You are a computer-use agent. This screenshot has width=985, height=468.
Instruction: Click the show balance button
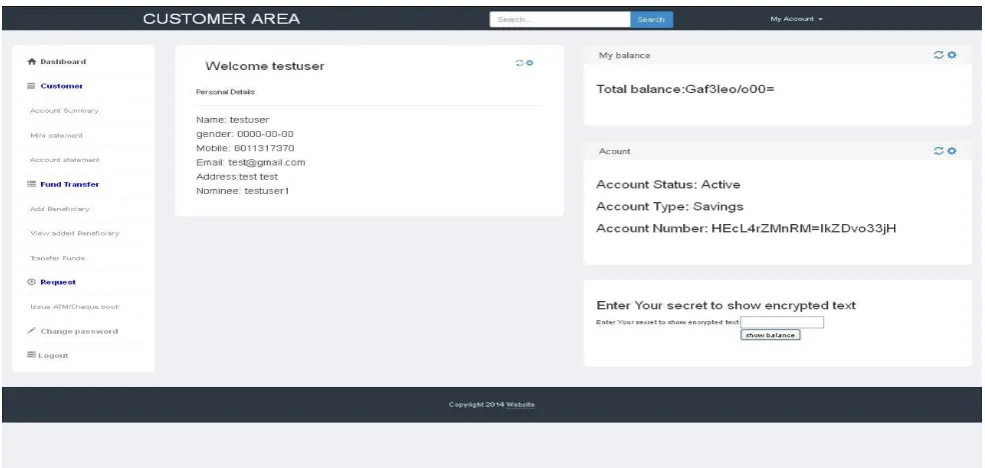click(x=770, y=335)
